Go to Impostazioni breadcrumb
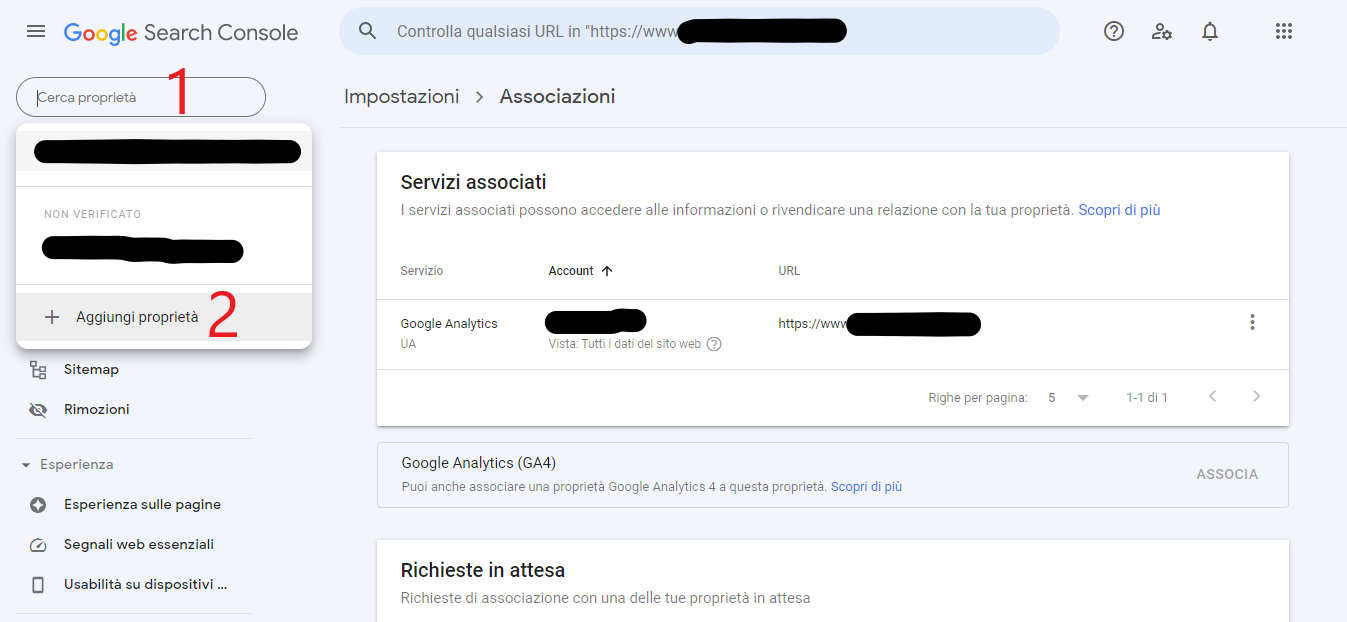The width and height of the screenshot is (1347, 622). click(401, 97)
